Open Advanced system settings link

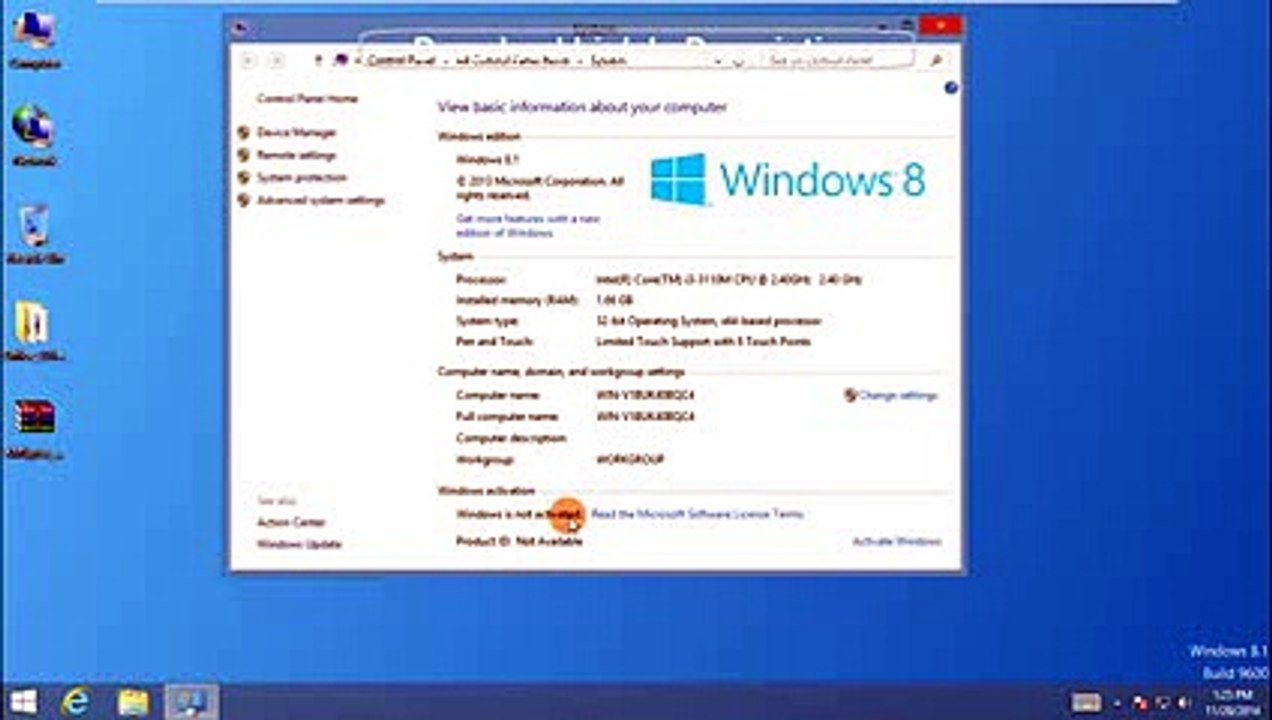pos(321,200)
